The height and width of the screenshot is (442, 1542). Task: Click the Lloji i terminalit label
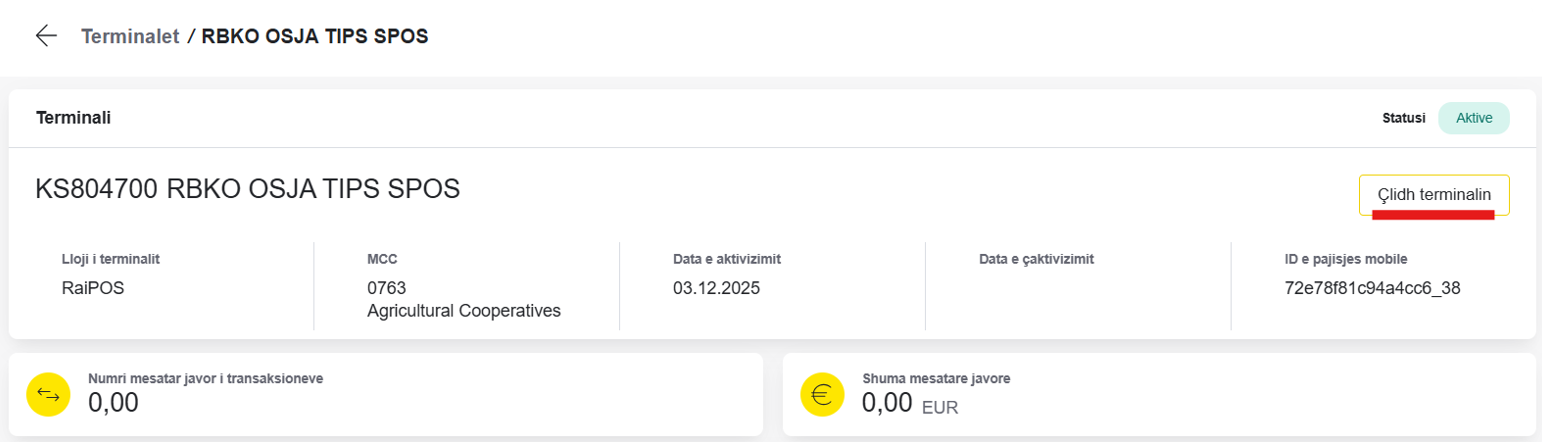[111, 259]
